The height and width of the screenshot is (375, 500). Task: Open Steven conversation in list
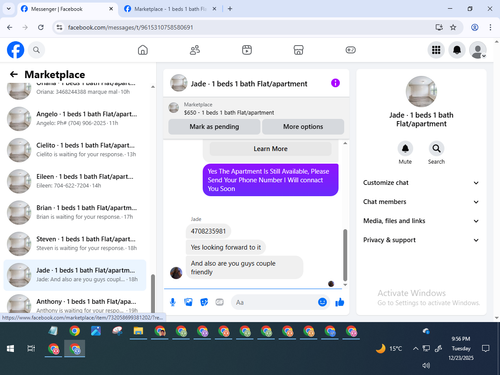75,244
